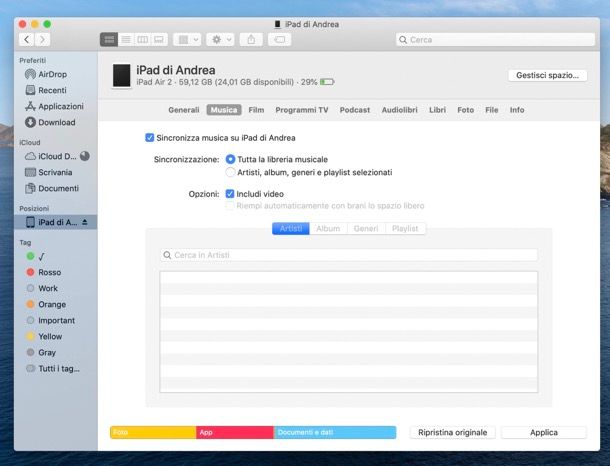Open the gear action menu
This screenshot has width=610, height=466.
point(220,39)
